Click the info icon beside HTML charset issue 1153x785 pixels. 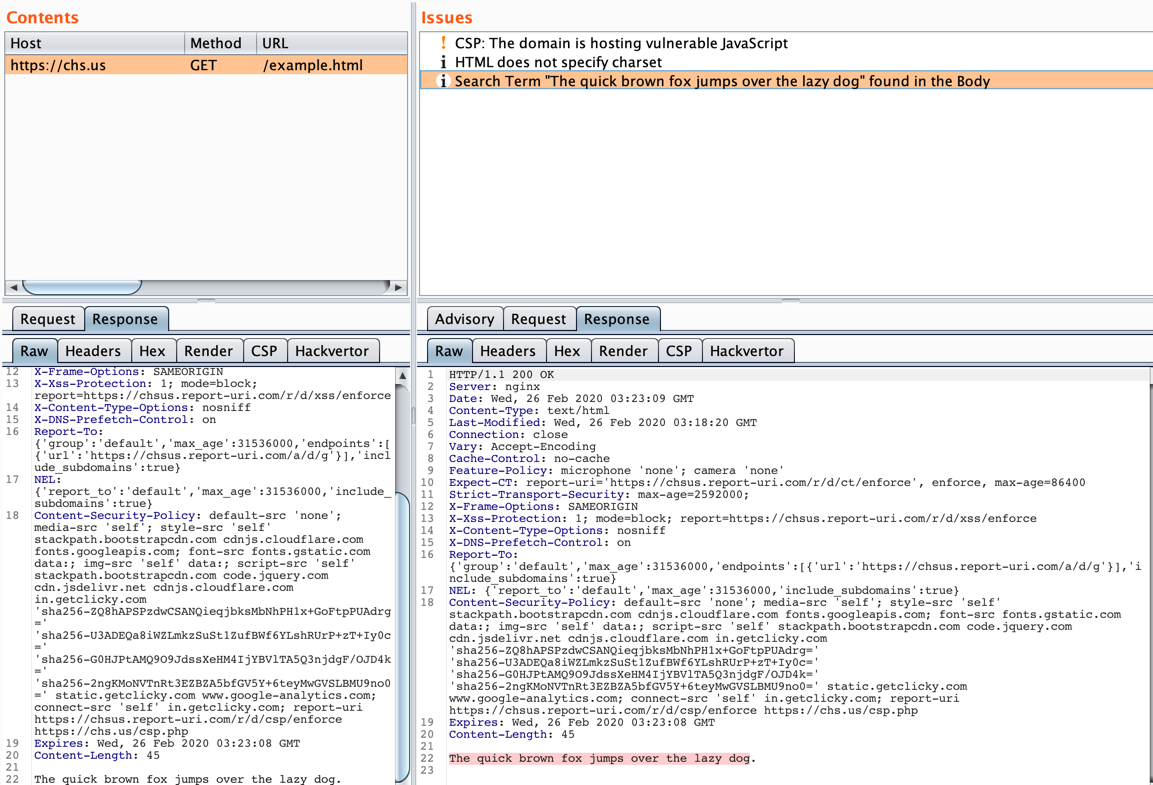[x=443, y=62]
